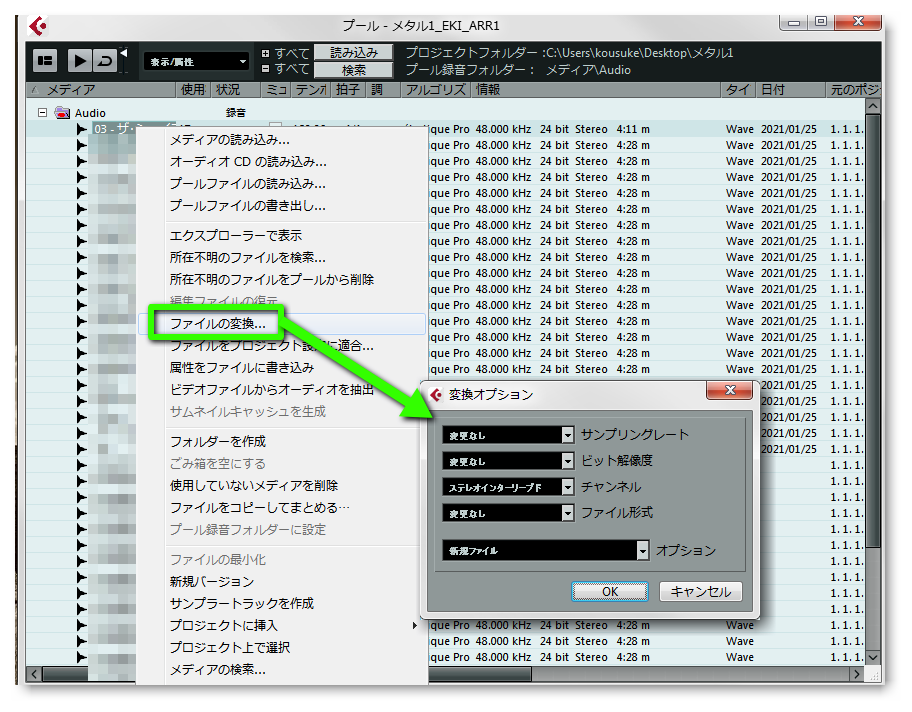
Task: Expand all entries using the + すべて control
Action: click(267, 52)
